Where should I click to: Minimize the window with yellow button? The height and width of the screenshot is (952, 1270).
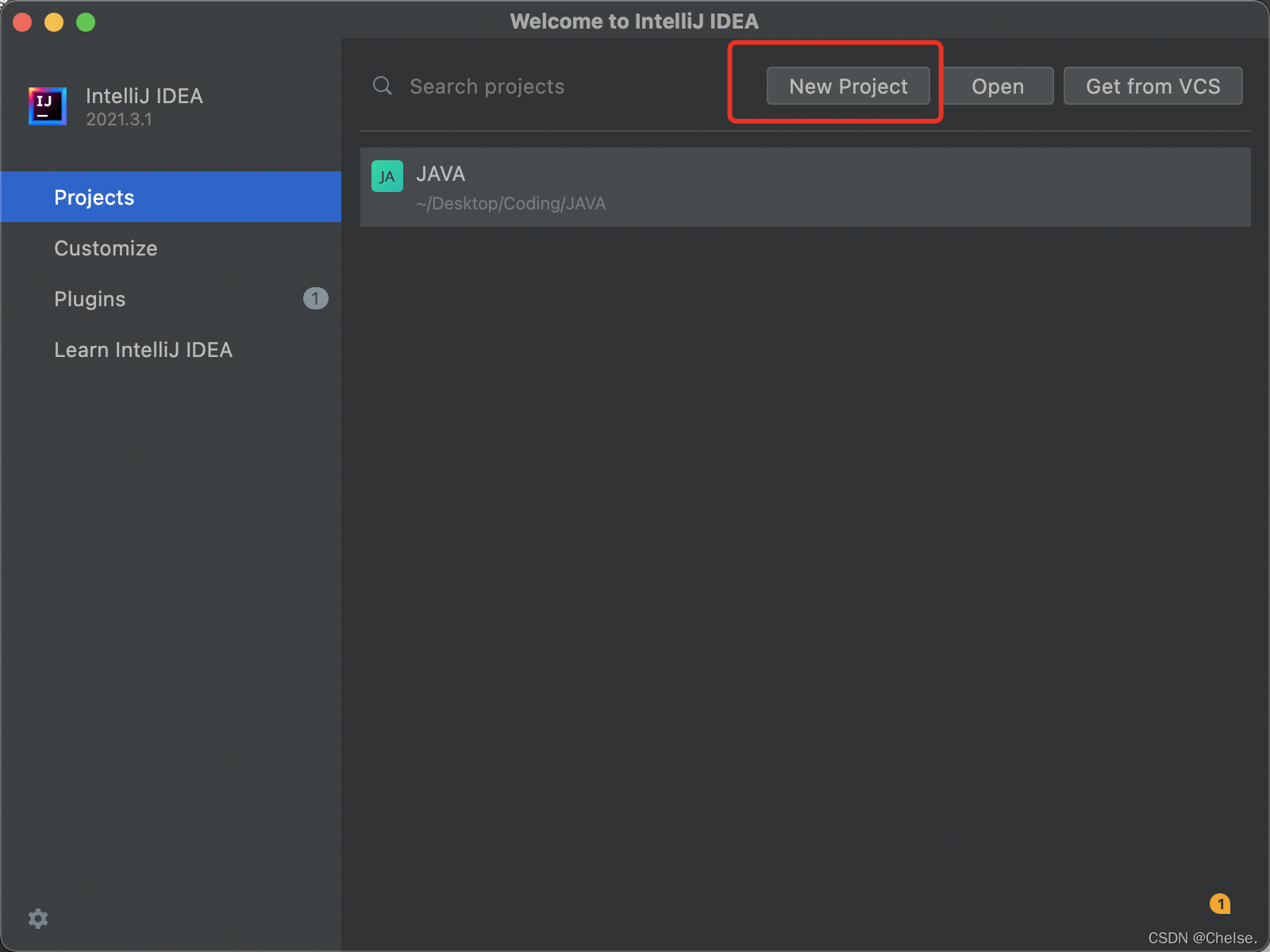[x=54, y=22]
